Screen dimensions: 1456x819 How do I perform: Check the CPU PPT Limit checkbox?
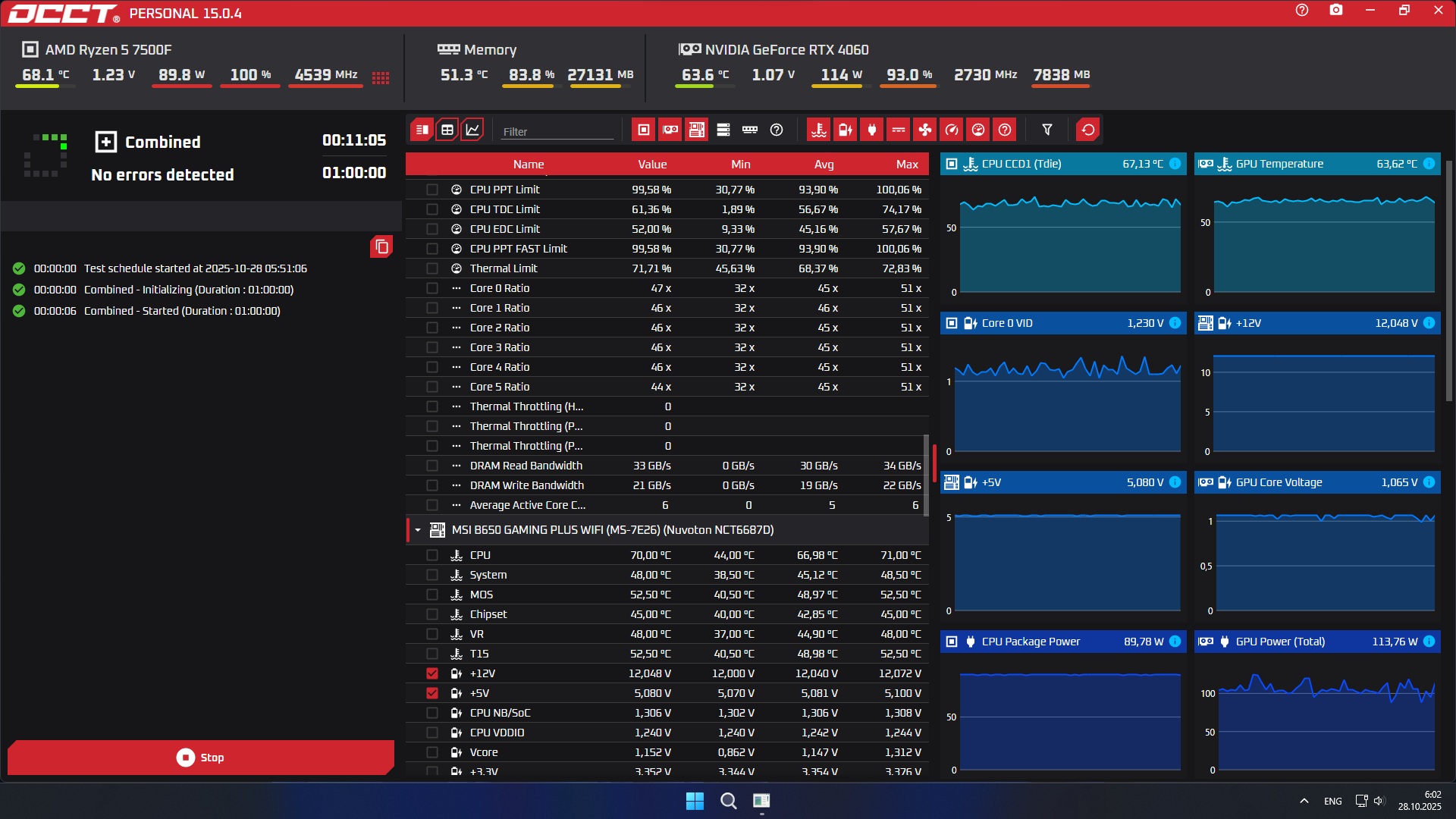(x=432, y=190)
